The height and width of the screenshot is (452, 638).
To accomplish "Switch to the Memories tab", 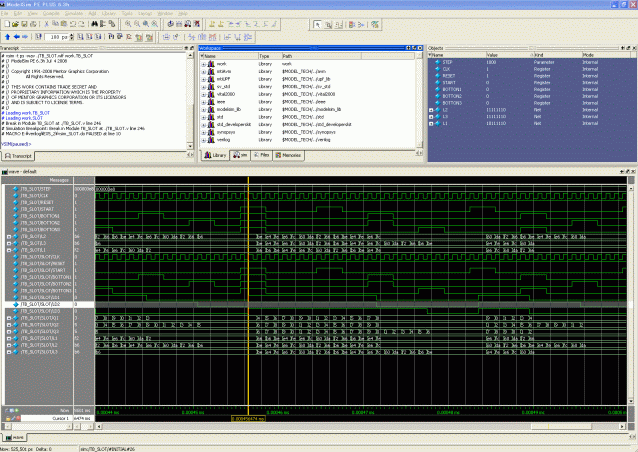I will point(288,155).
